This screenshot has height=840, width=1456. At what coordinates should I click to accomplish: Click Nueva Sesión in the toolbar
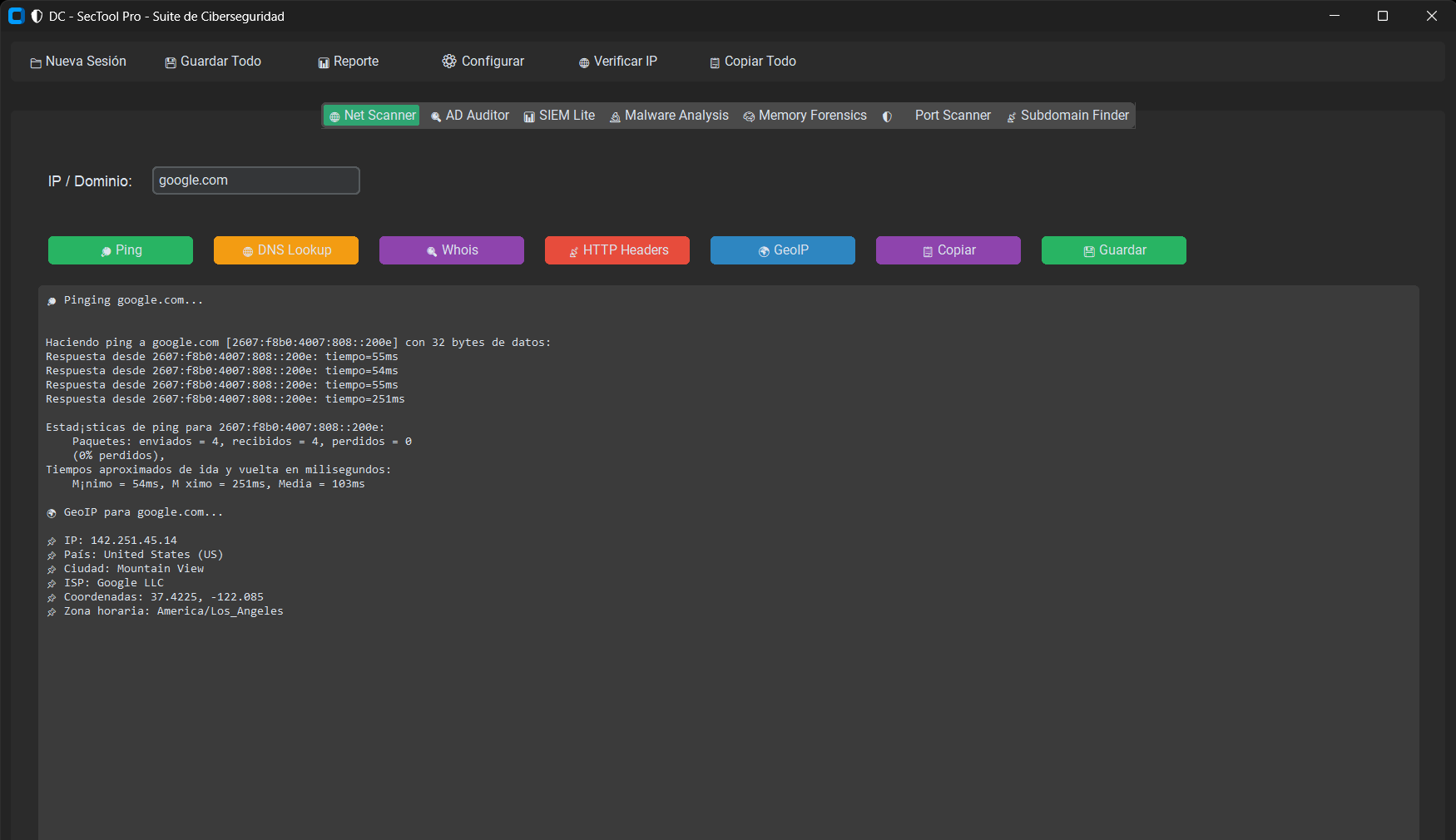(78, 62)
